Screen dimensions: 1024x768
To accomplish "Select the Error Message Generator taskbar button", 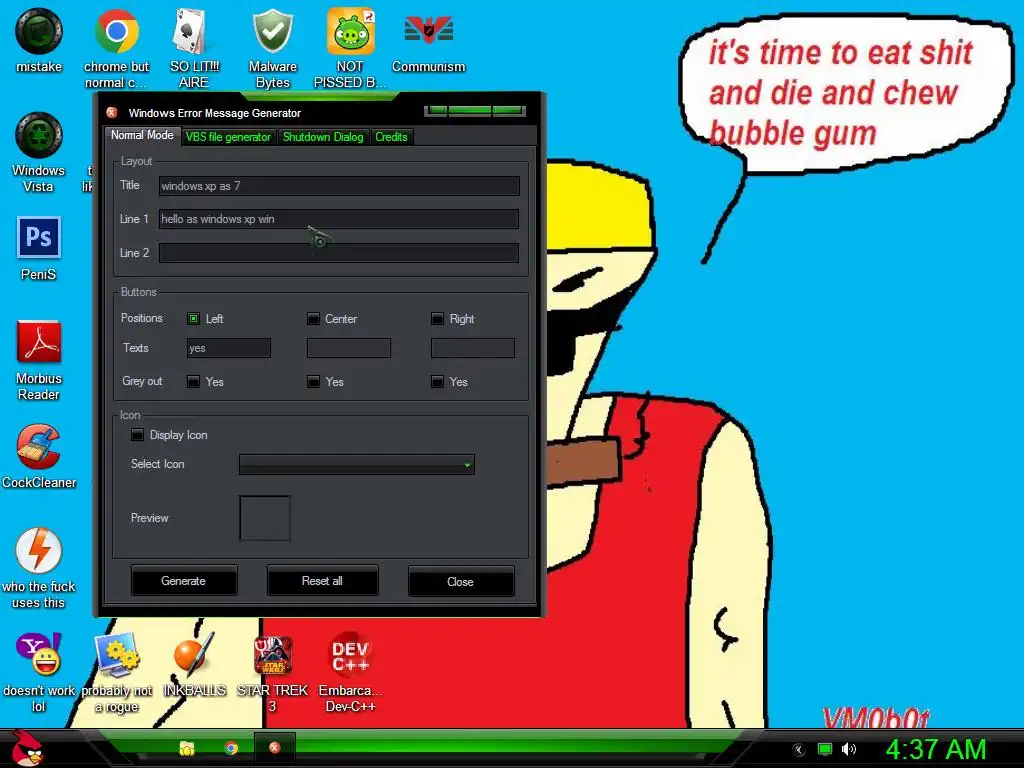I will point(274,748).
